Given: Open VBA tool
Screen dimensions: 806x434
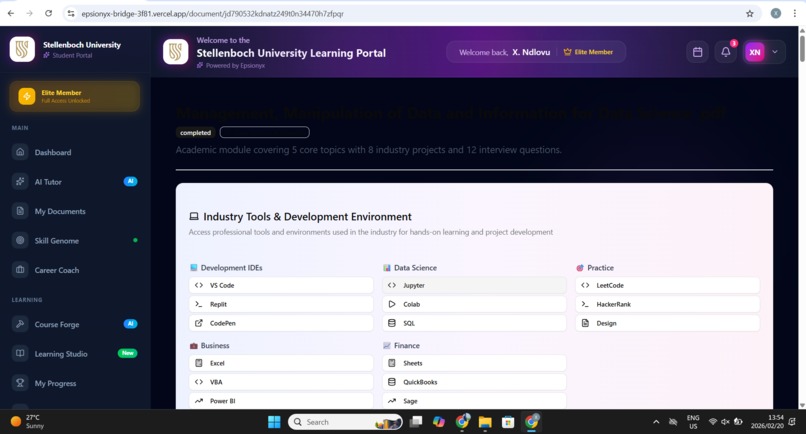Looking at the screenshot, I should pyautogui.click(x=281, y=382).
